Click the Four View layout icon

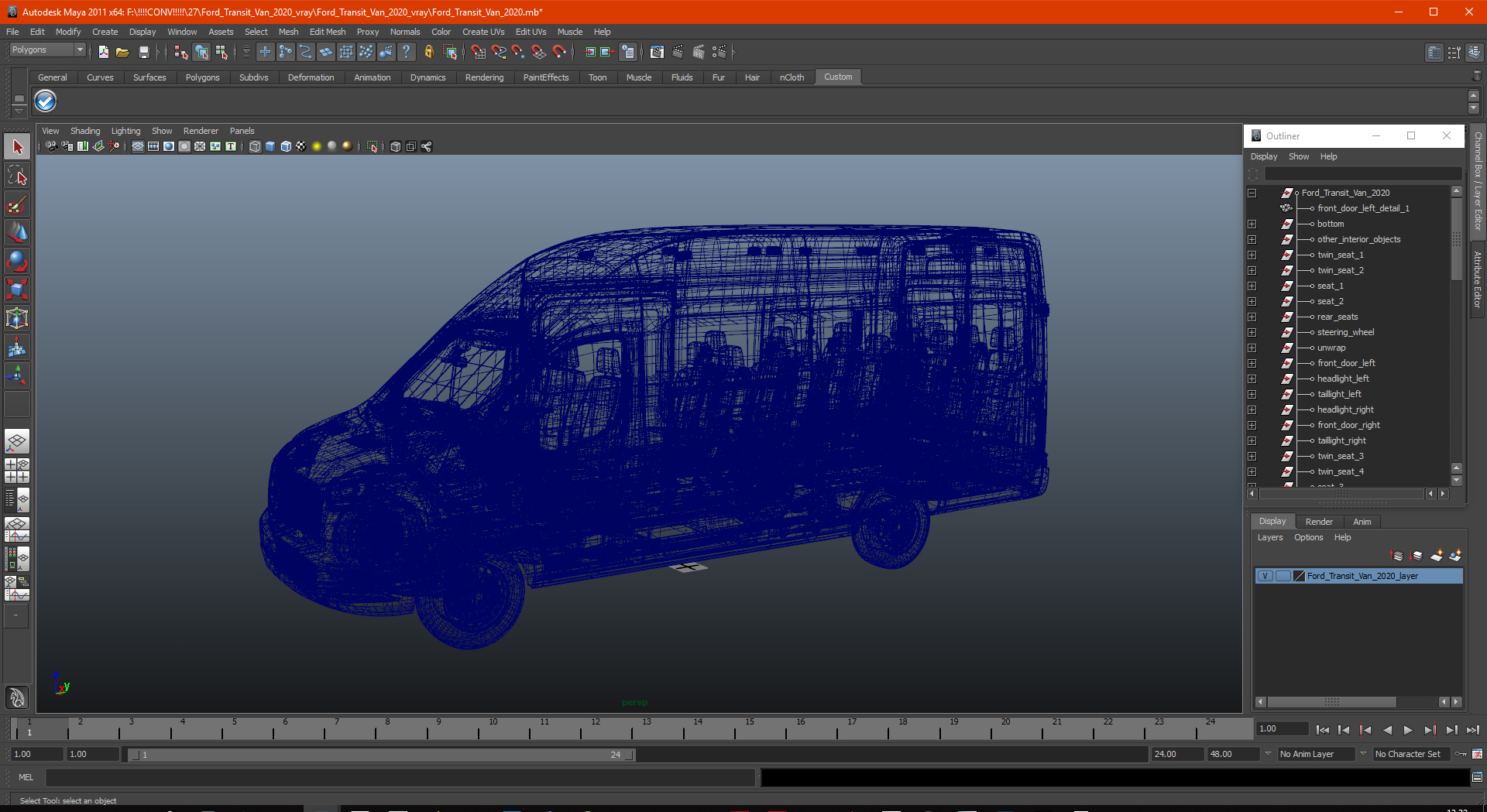point(17,471)
